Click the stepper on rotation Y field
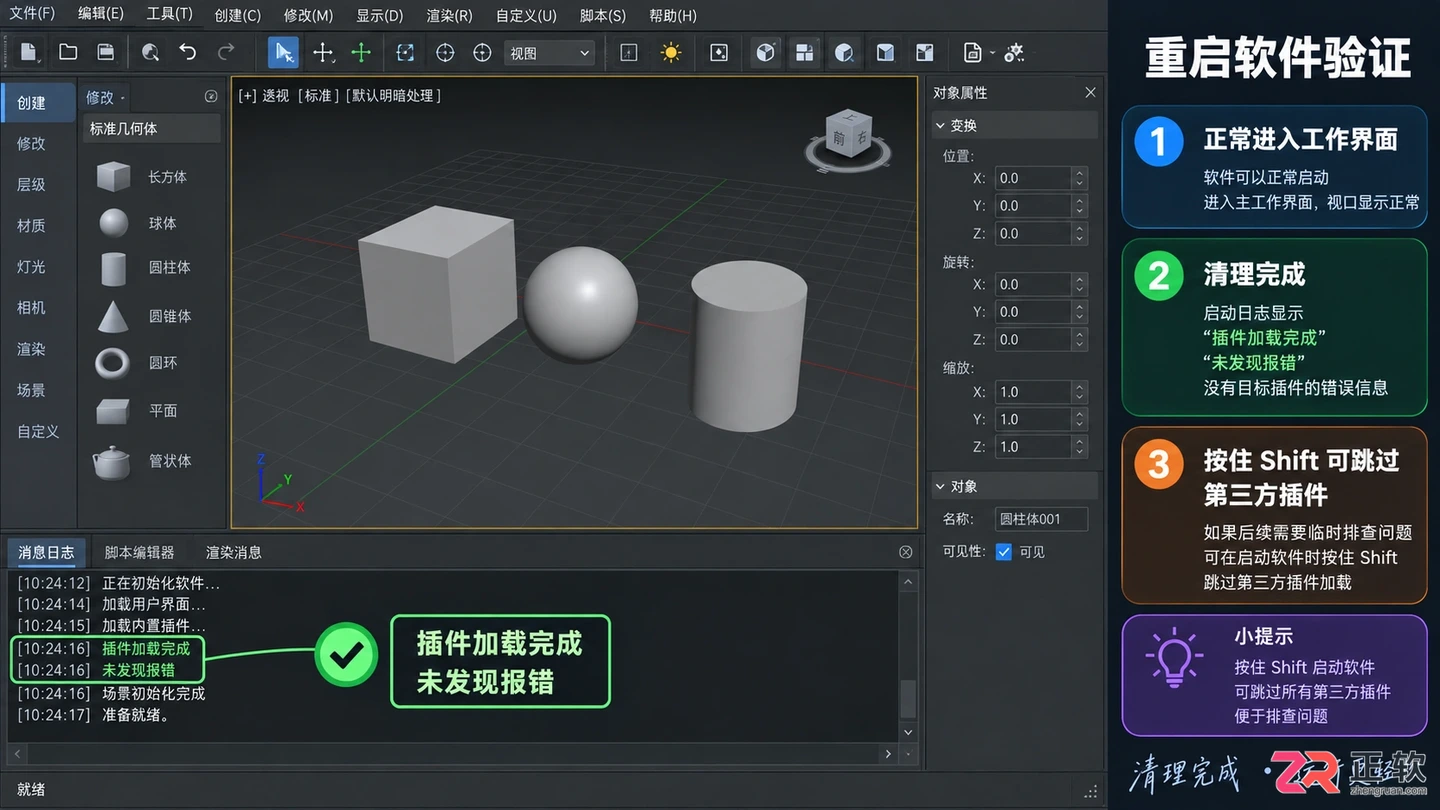Image resolution: width=1440 pixels, height=810 pixels. click(x=1079, y=312)
